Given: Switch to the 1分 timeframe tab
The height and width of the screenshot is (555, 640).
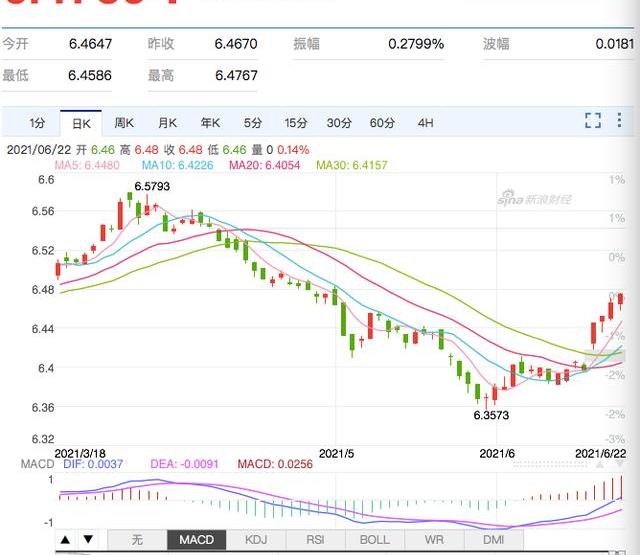Looking at the screenshot, I should coord(37,123).
